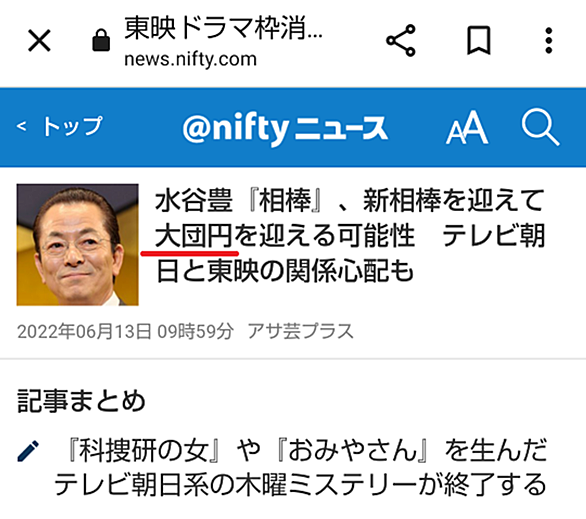The image size is (586, 519).
Task: Tap the padlock site security icon
Action: tap(101, 40)
